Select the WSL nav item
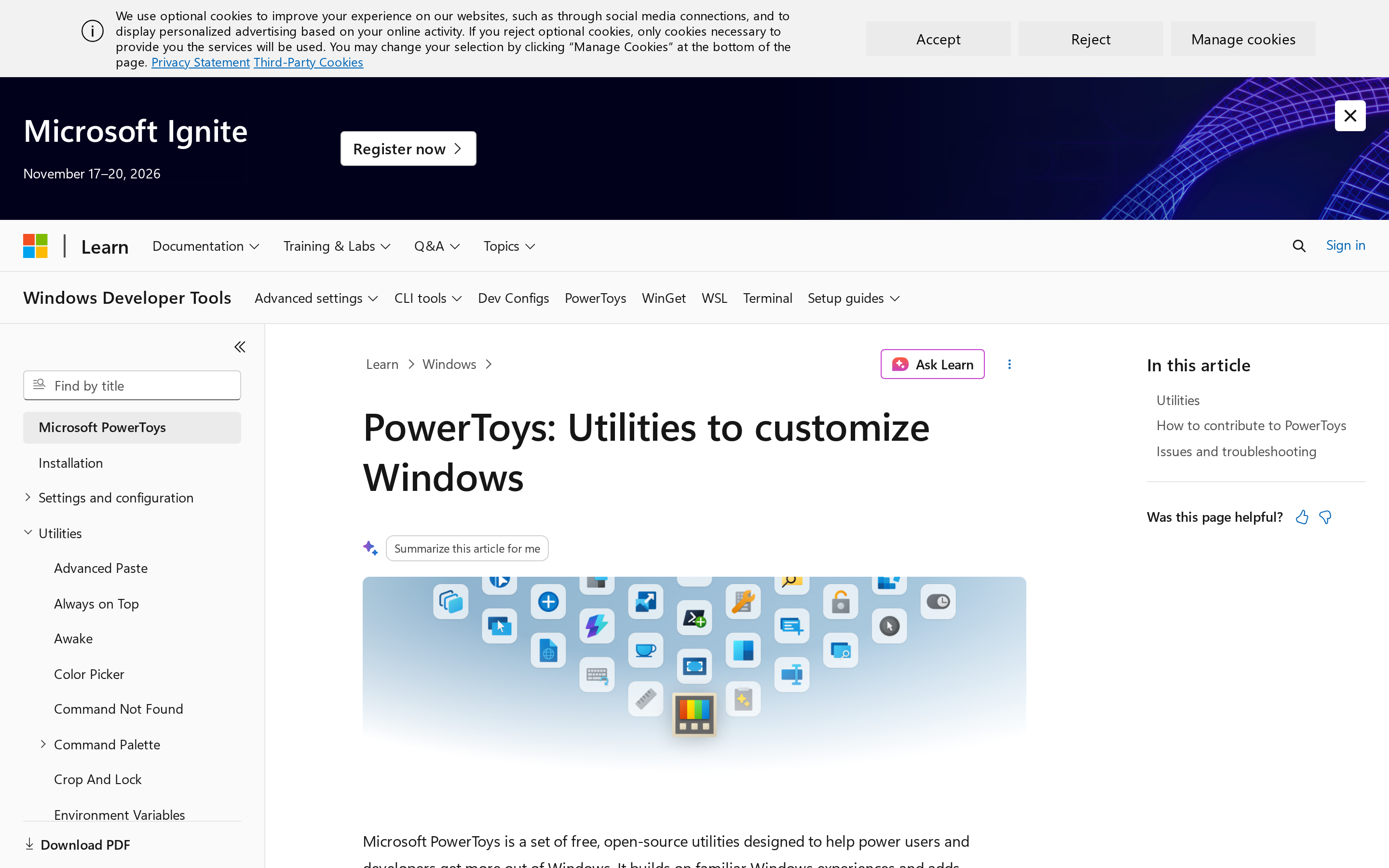Viewport: 1389px width, 868px height. point(714,298)
